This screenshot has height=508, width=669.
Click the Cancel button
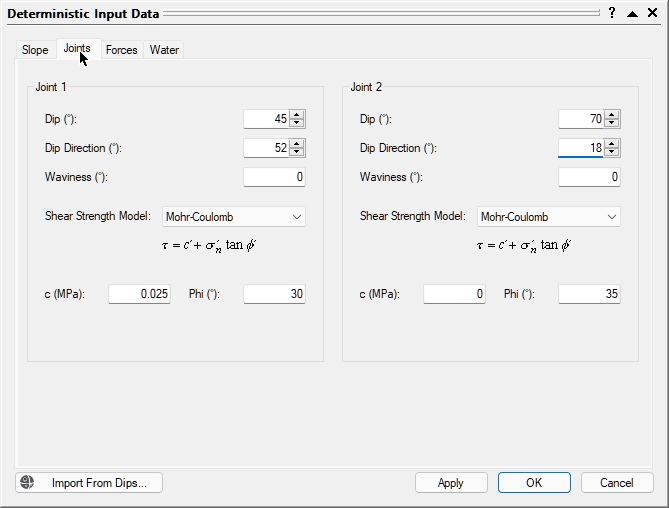pos(617,482)
